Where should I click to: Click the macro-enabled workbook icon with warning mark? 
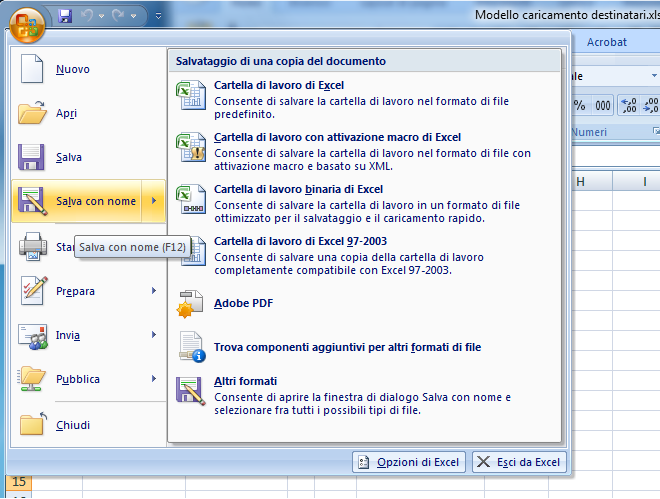(191, 147)
